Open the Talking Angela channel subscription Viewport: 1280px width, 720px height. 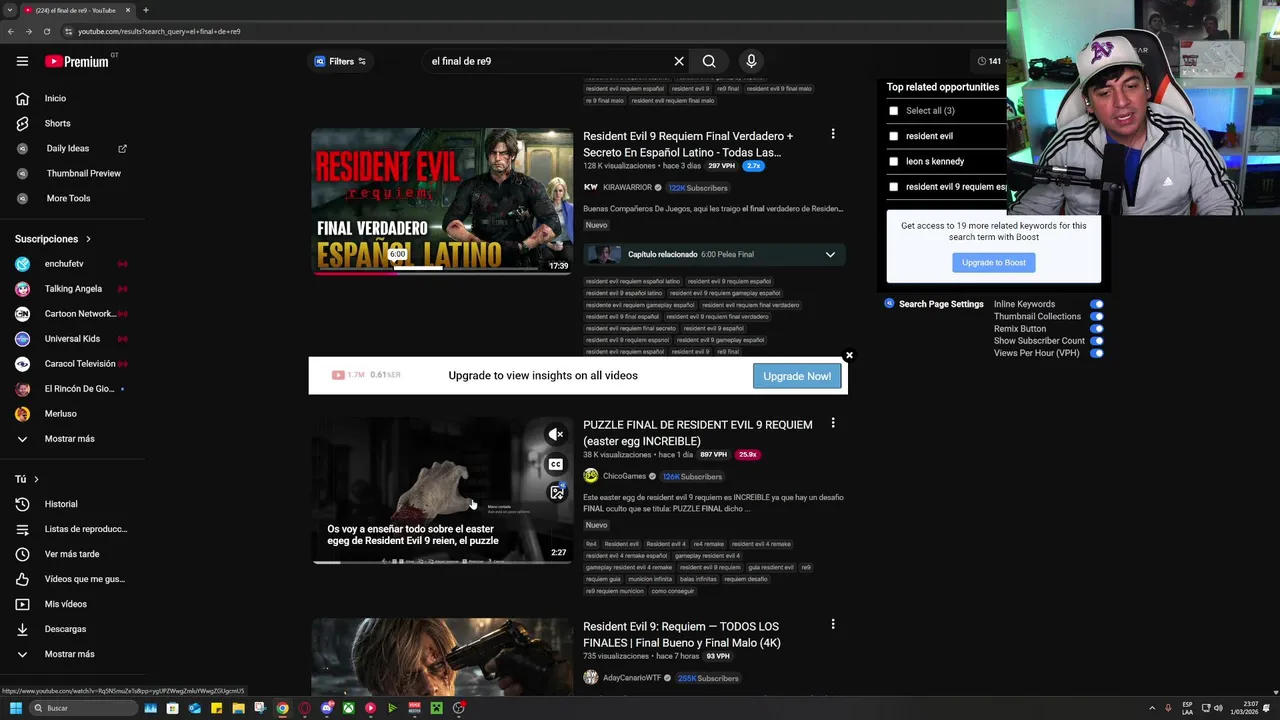point(73,289)
